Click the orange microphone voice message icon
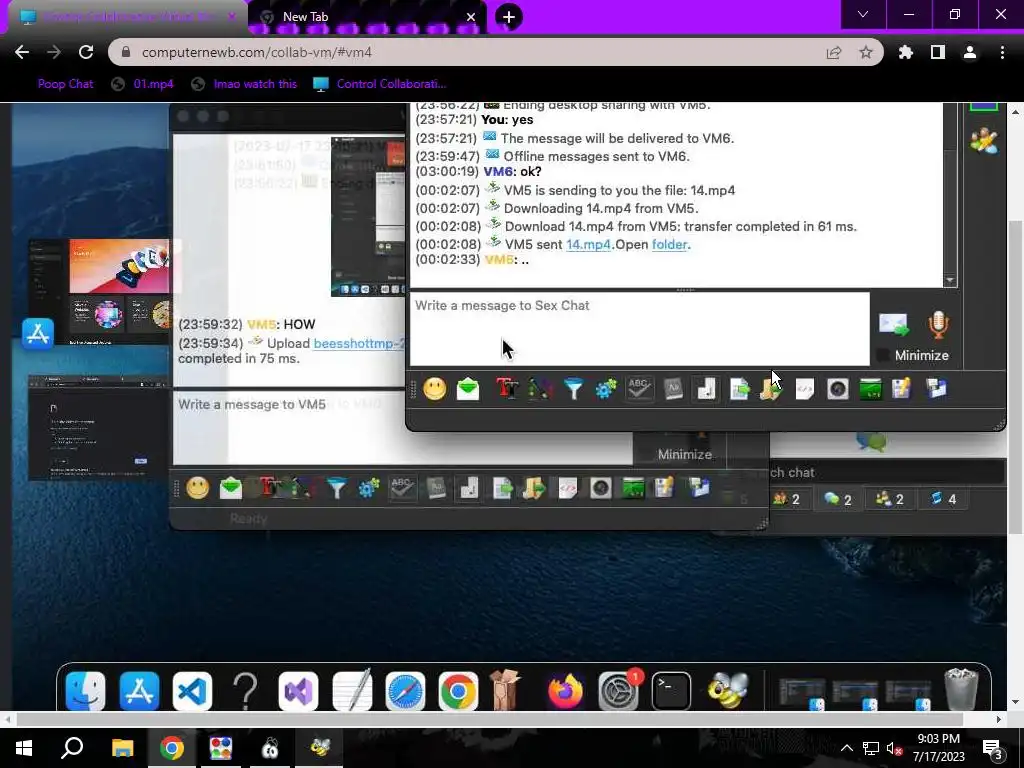 (x=938, y=325)
